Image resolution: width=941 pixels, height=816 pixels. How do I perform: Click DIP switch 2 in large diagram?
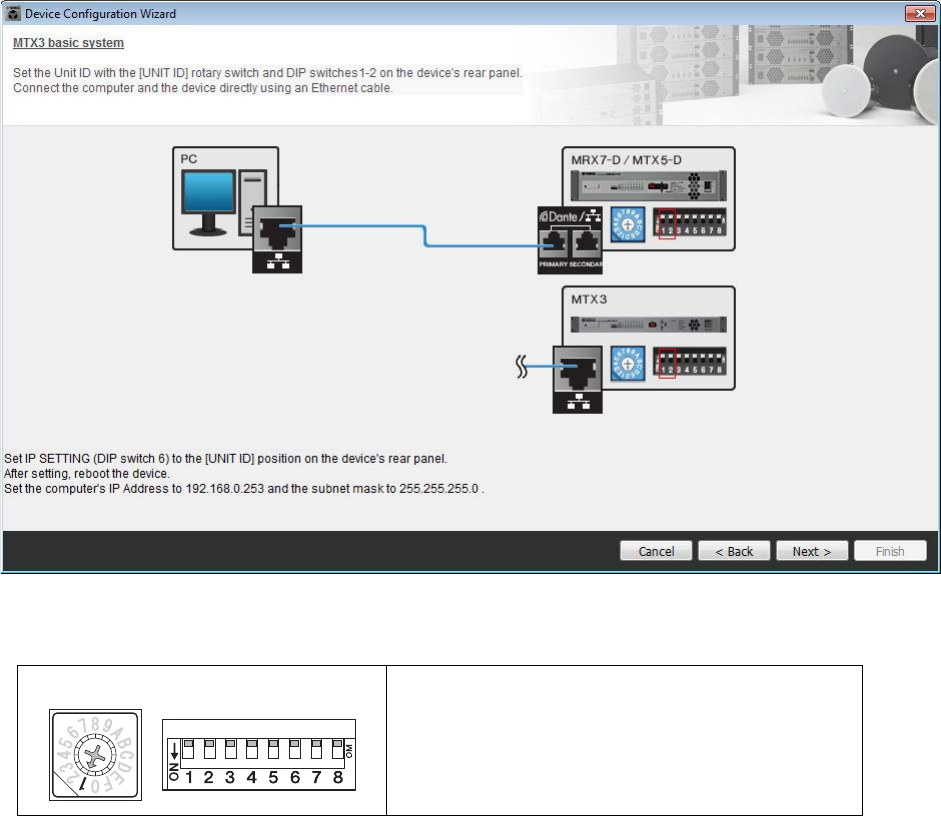pos(209,749)
